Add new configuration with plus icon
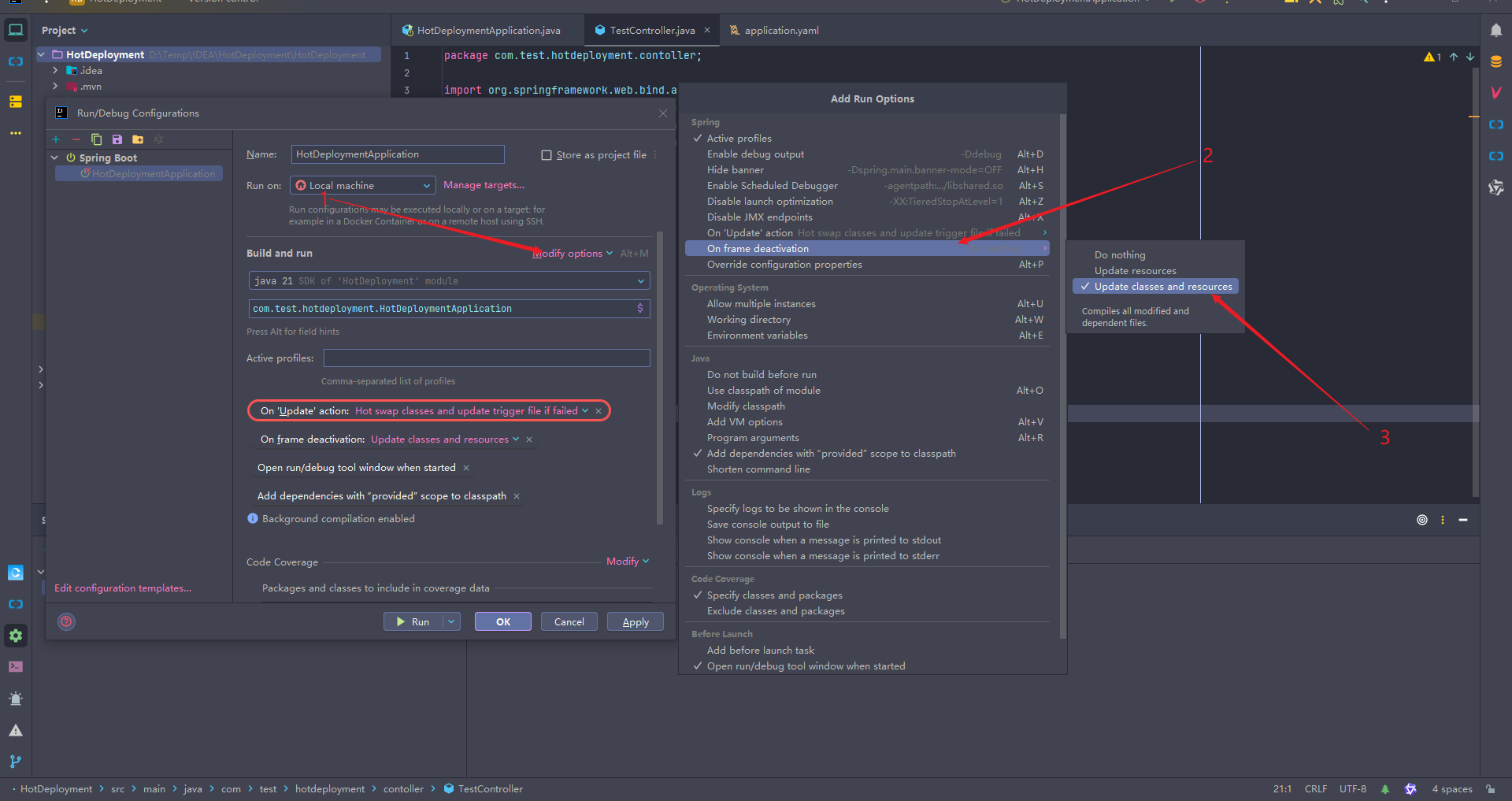 pyautogui.click(x=56, y=139)
